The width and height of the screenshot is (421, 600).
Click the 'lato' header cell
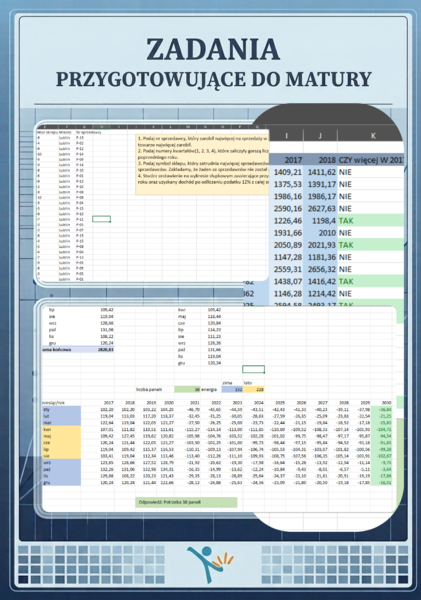(x=254, y=383)
